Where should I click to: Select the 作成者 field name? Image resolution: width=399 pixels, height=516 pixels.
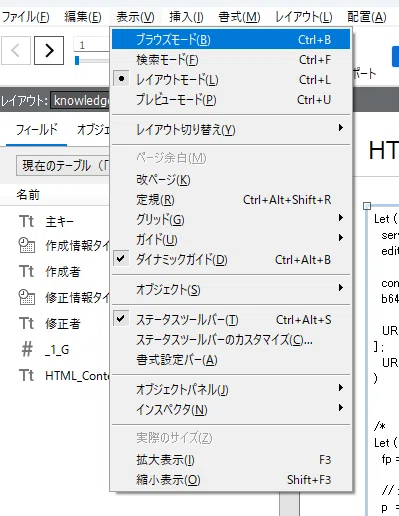(x=63, y=272)
